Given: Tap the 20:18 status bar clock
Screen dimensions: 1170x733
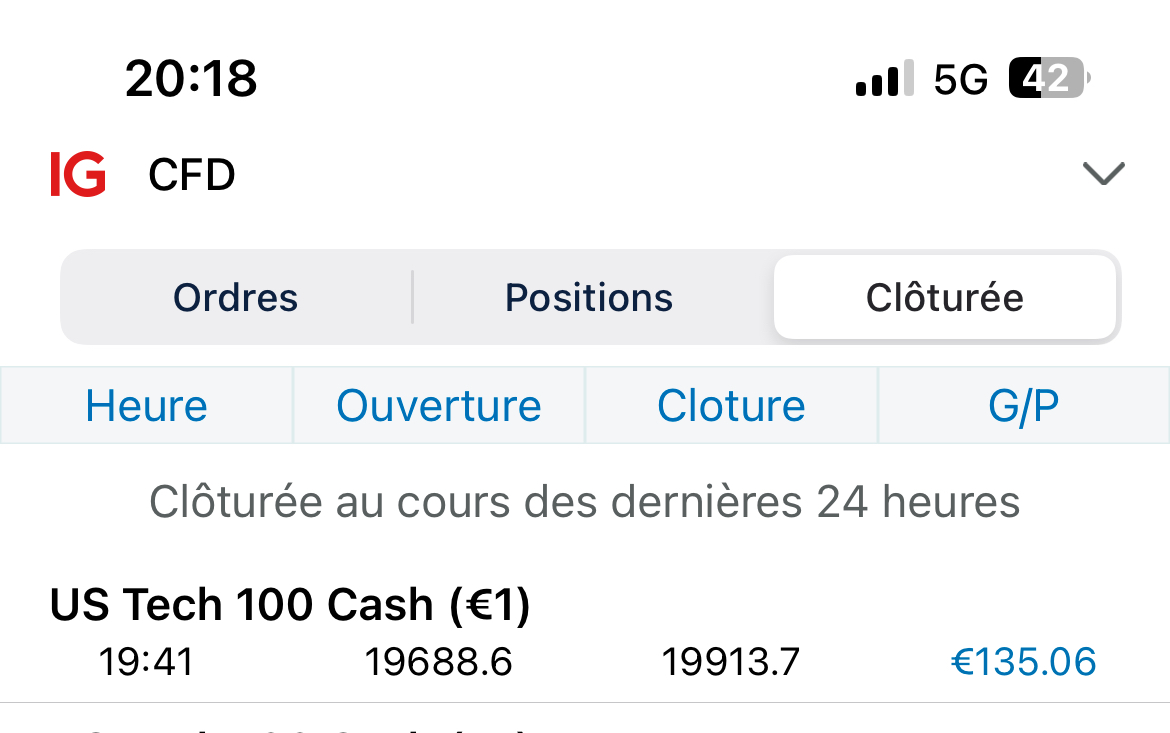Looking at the screenshot, I should 191,78.
